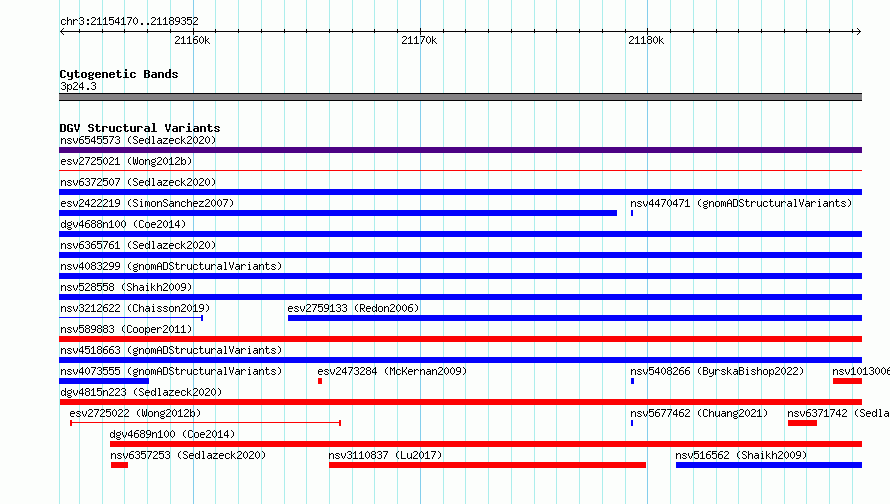Open the esv2725021 (Wong2012b) variant label
890x504 pixels.
[x=126, y=161]
